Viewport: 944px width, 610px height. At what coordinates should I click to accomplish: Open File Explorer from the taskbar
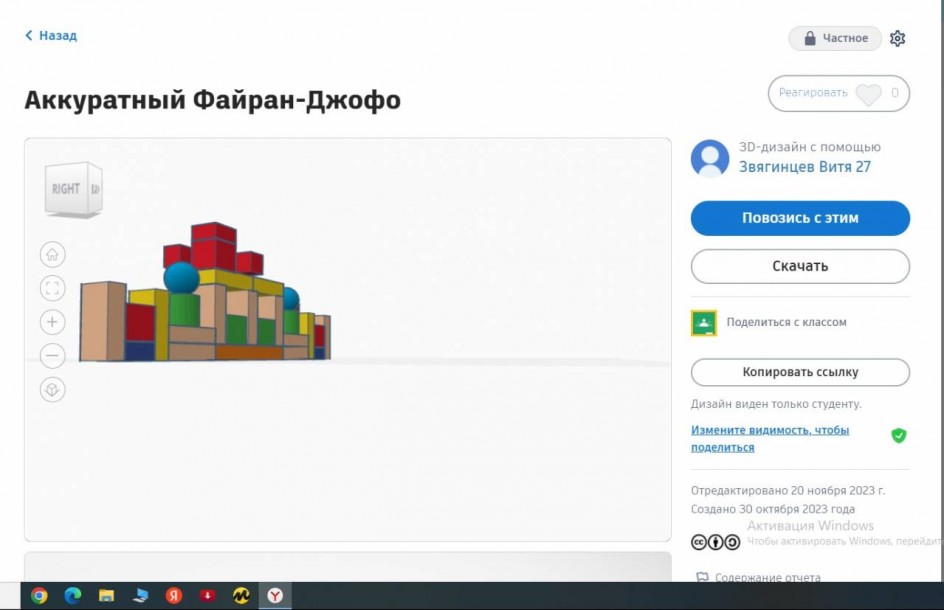[x=107, y=596]
